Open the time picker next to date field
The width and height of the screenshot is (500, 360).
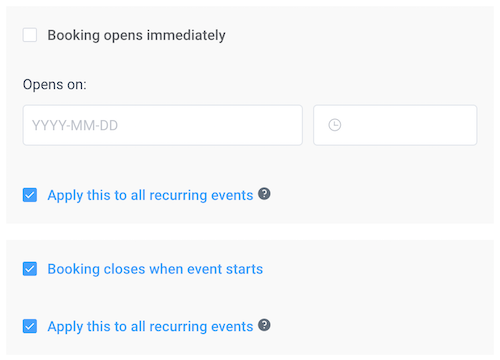pyautogui.click(x=395, y=125)
